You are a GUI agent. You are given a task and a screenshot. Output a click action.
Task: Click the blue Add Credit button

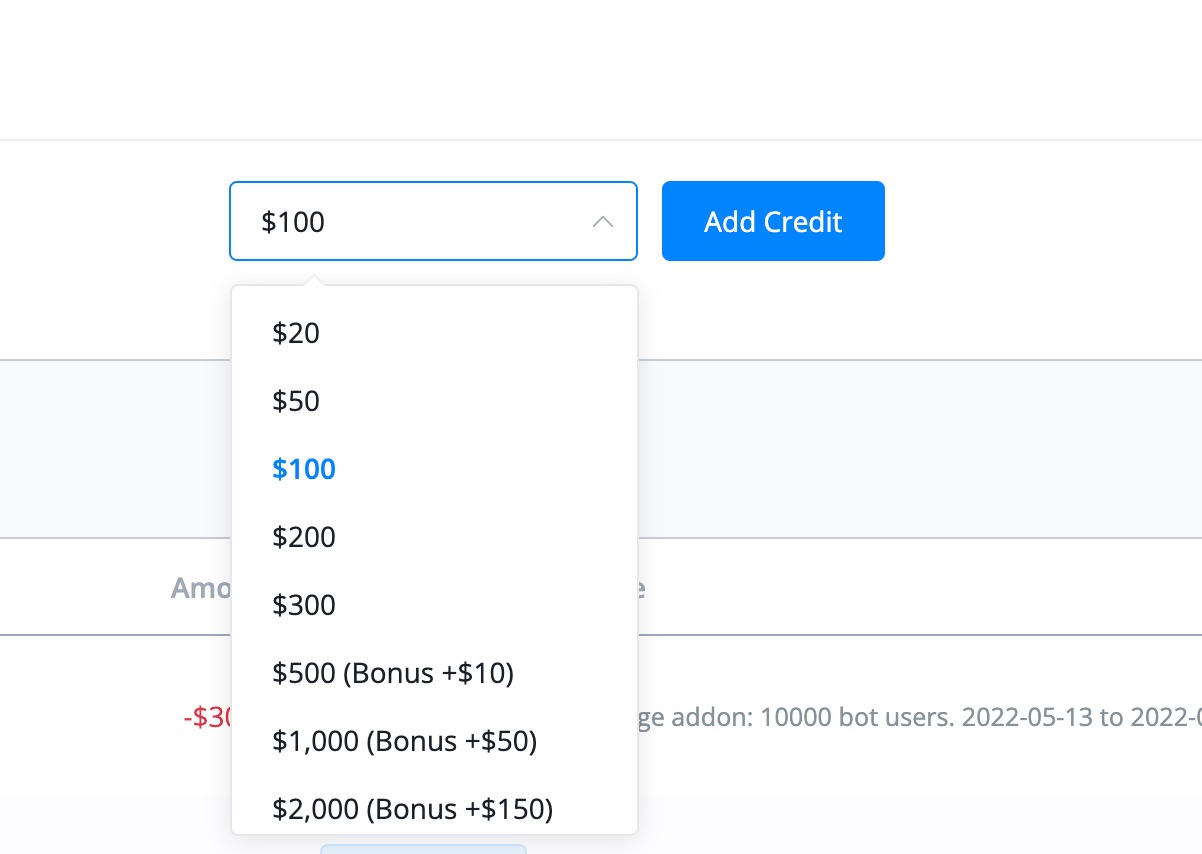773,221
